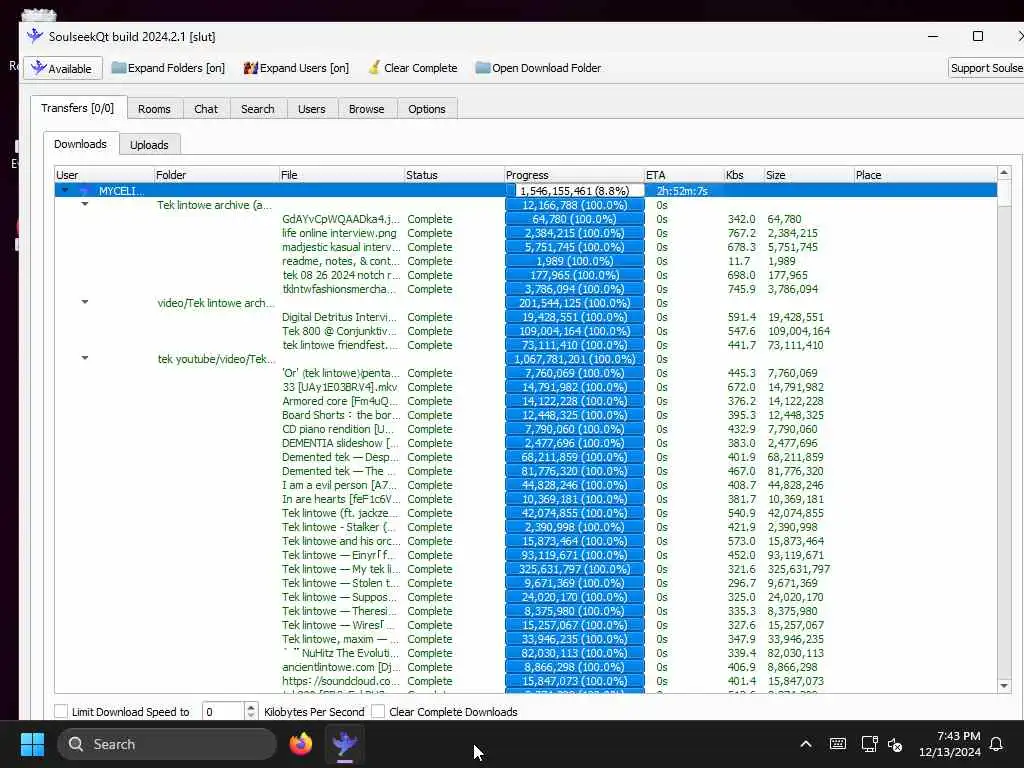Select the Uploads sub-tab
The image size is (1024, 768).
click(x=149, y=145)
